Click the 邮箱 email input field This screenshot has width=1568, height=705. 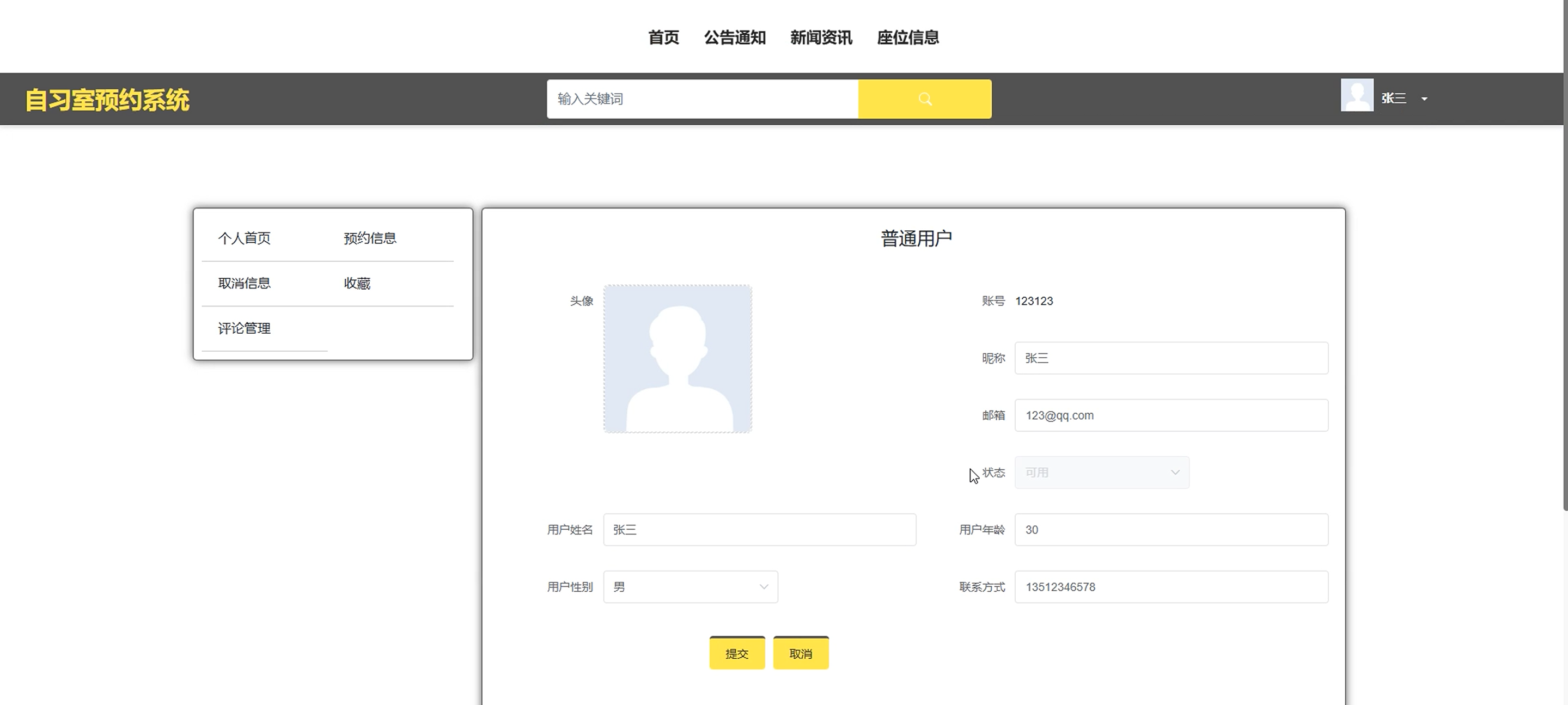pyautogui.click(x=1170, y=415)
